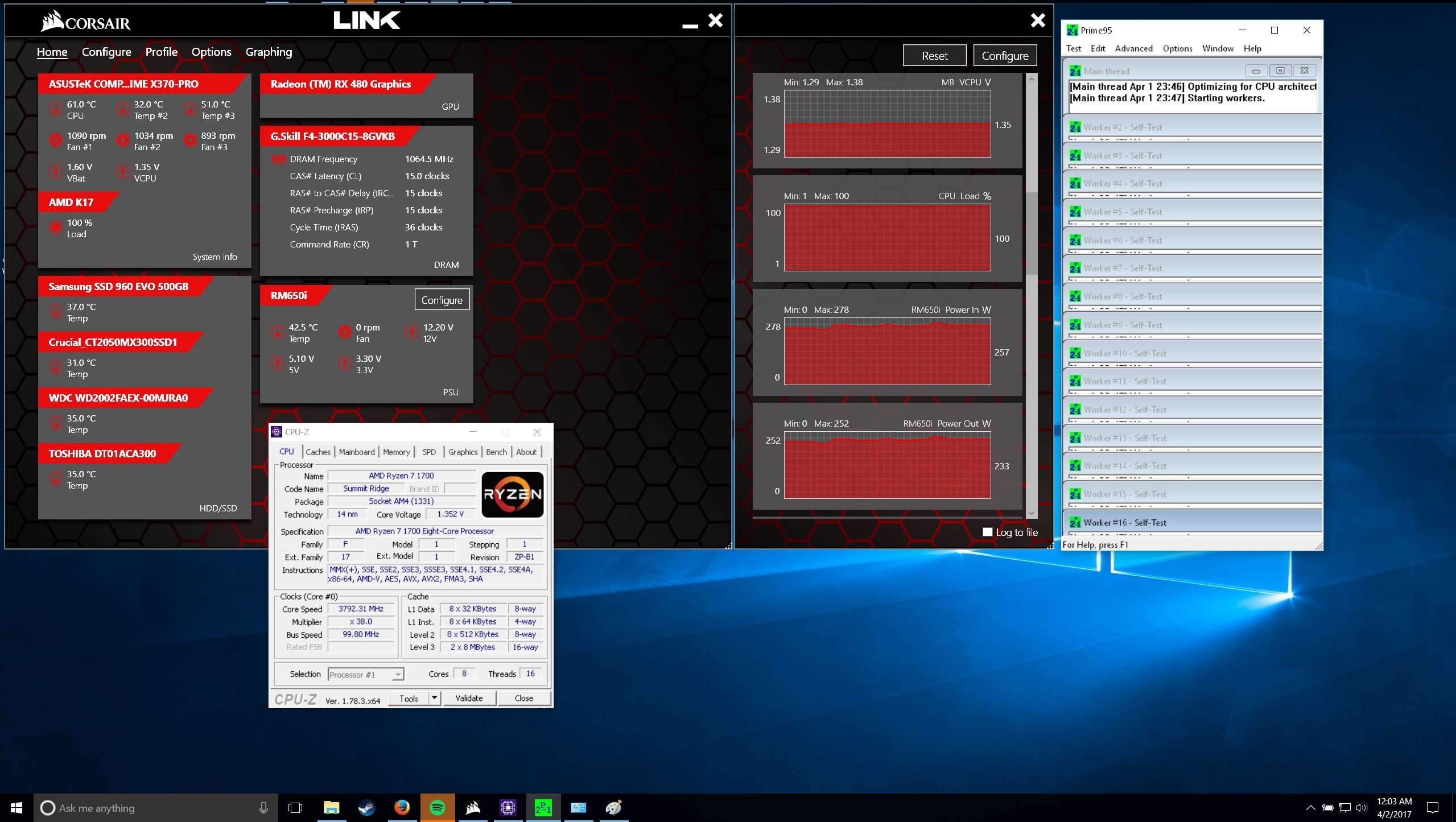The height and width of the screenshot is (822, 1456).
Task: Click the Close button in CPU-Z
Action: [x=523, y=698]
